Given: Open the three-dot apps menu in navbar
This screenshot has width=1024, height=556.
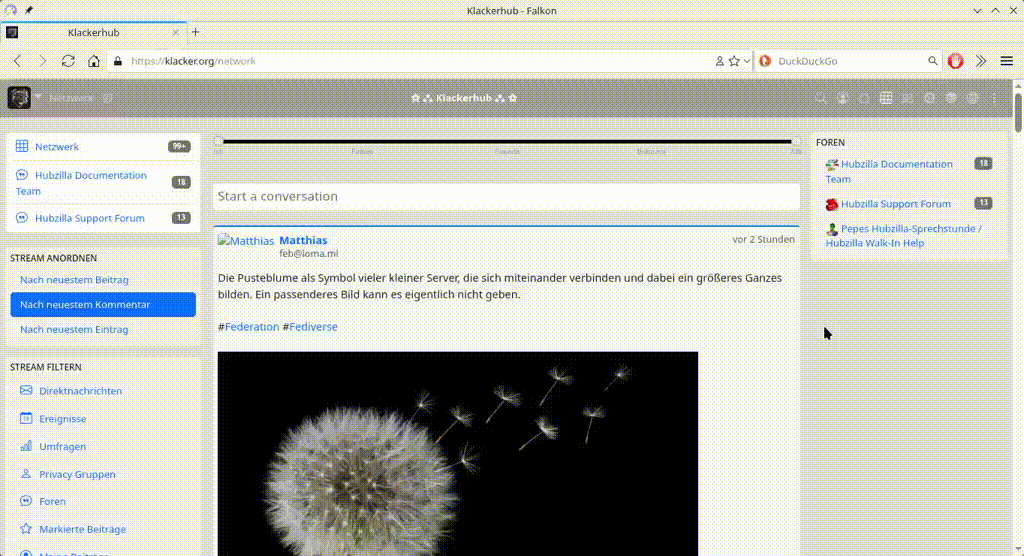Looking at the screenshot, I should (994, 98).
